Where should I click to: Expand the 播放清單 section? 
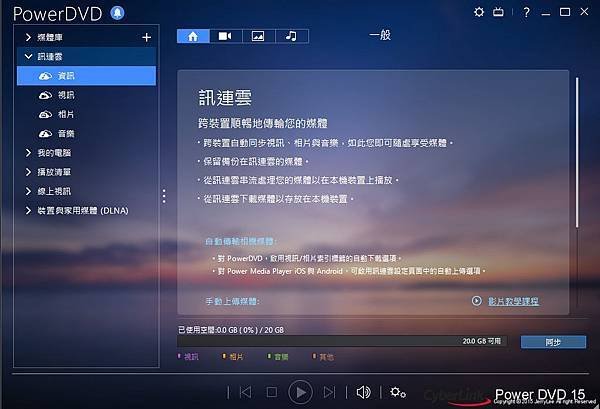[28, 172]
